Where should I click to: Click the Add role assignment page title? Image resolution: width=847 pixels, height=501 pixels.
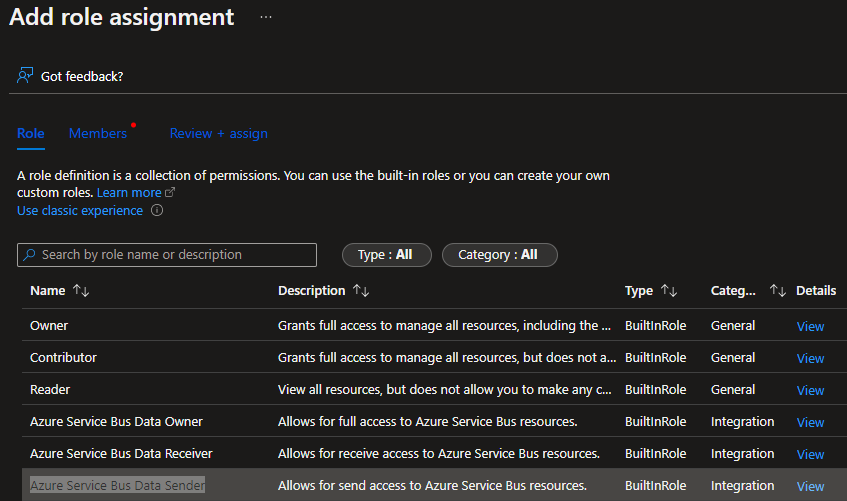click(122, 17)
